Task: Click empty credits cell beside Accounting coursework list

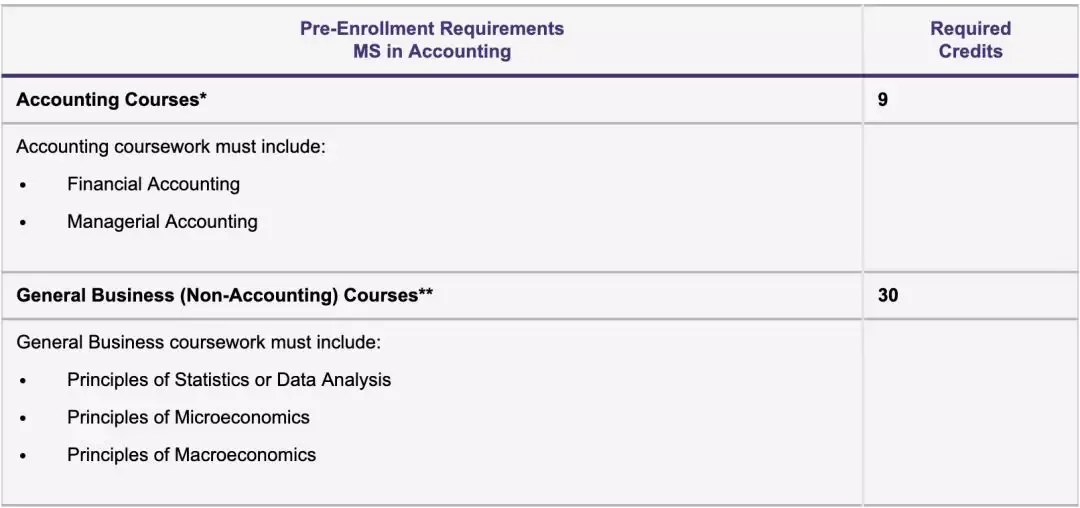Action: click(x=970, y=197)
